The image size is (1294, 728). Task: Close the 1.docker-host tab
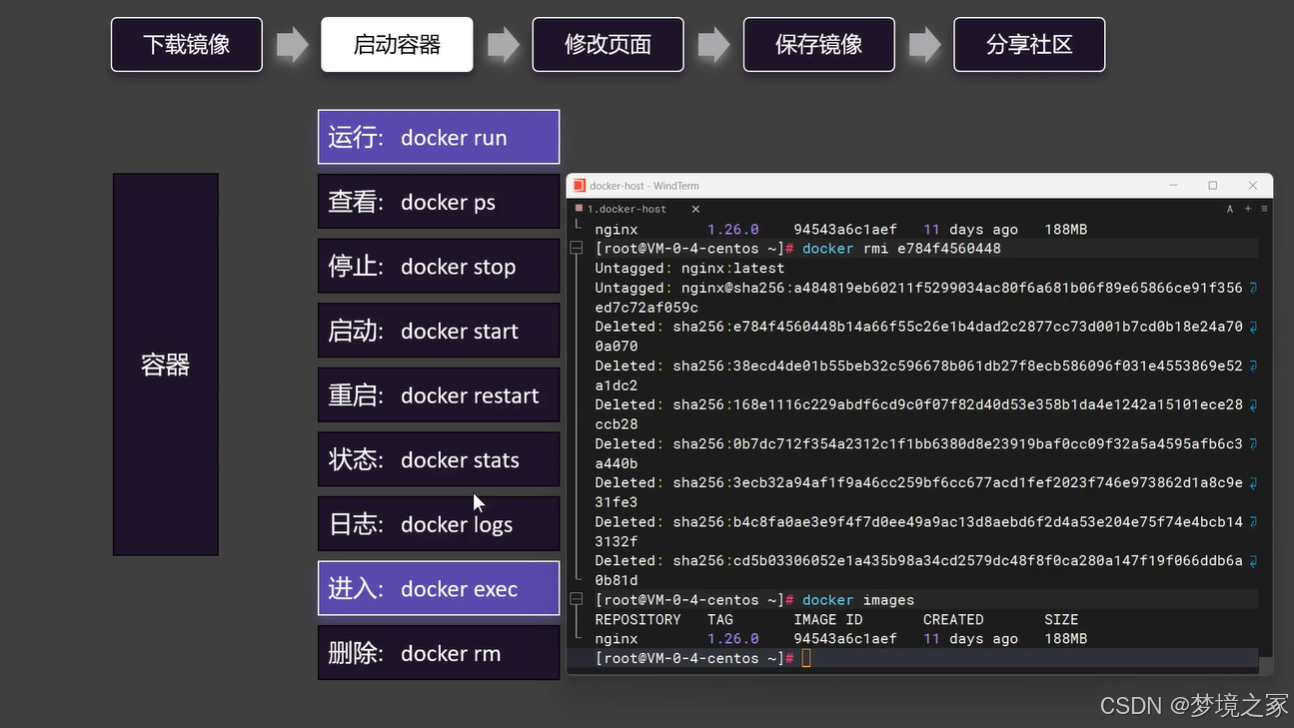point(695,209)
